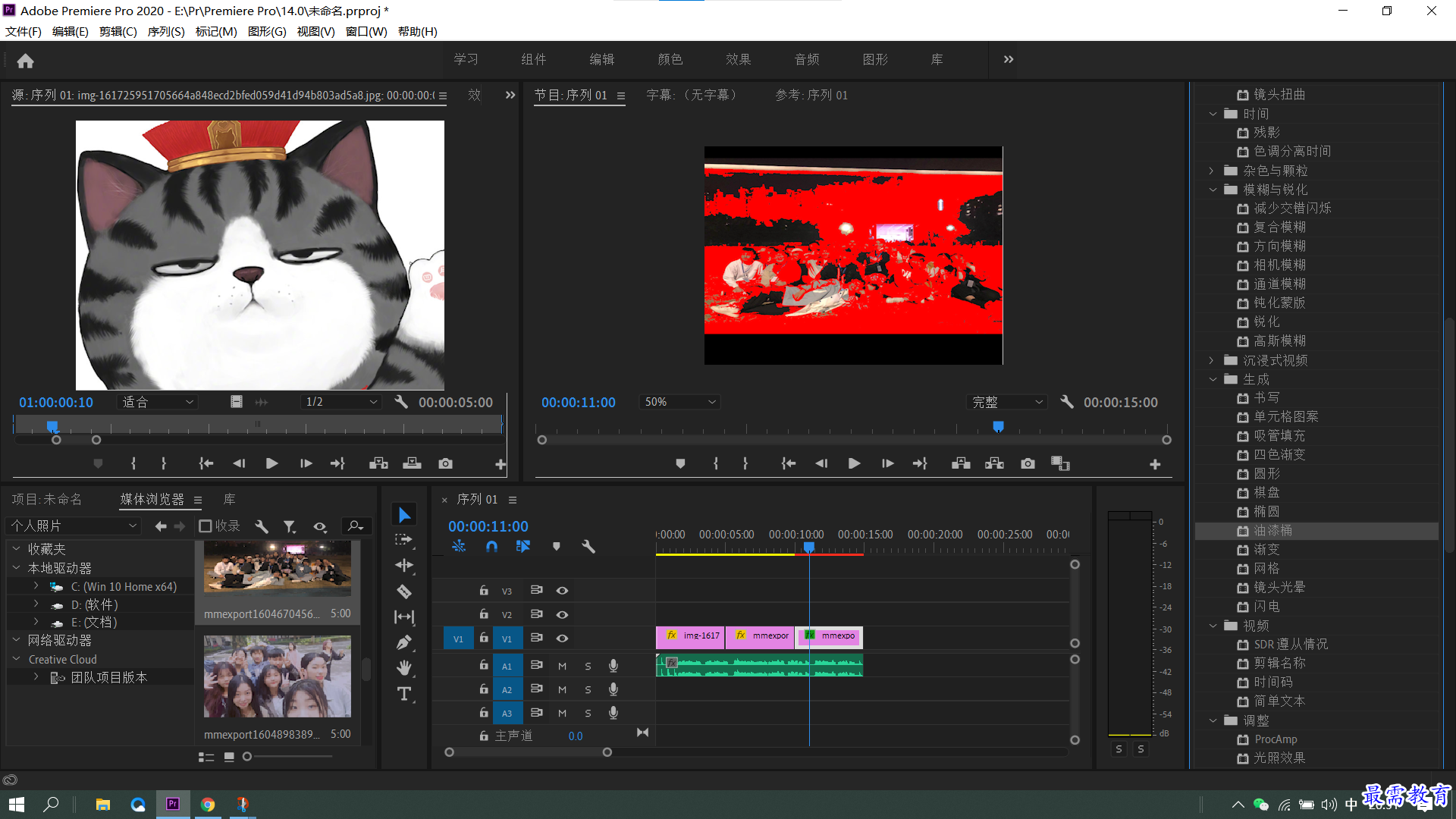Open the 个人照片 path dropdown

pos(74,526)
